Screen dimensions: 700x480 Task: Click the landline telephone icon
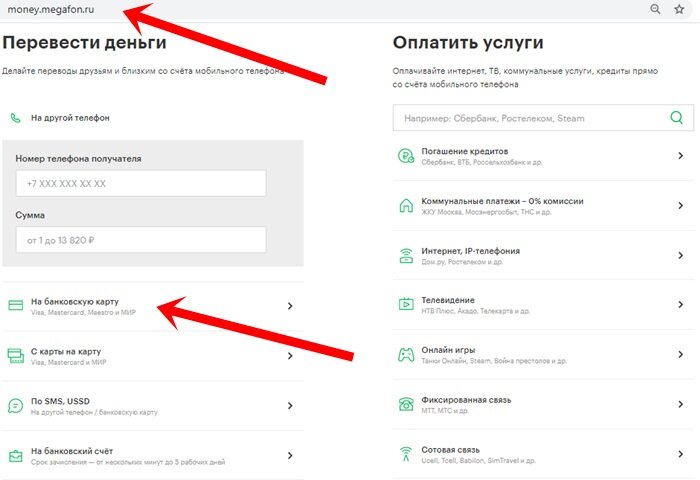(x=406, y=405)
